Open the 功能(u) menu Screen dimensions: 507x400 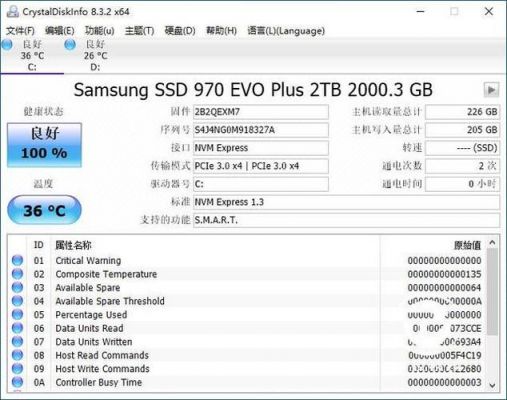[99, 31]
